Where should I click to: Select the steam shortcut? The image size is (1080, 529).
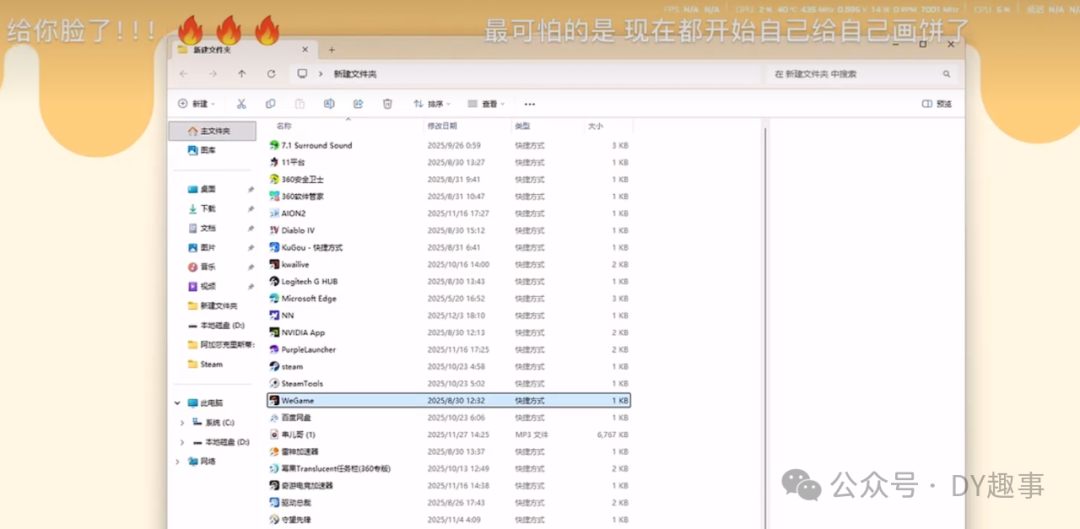pyautogui.click(x=449, y=366)
